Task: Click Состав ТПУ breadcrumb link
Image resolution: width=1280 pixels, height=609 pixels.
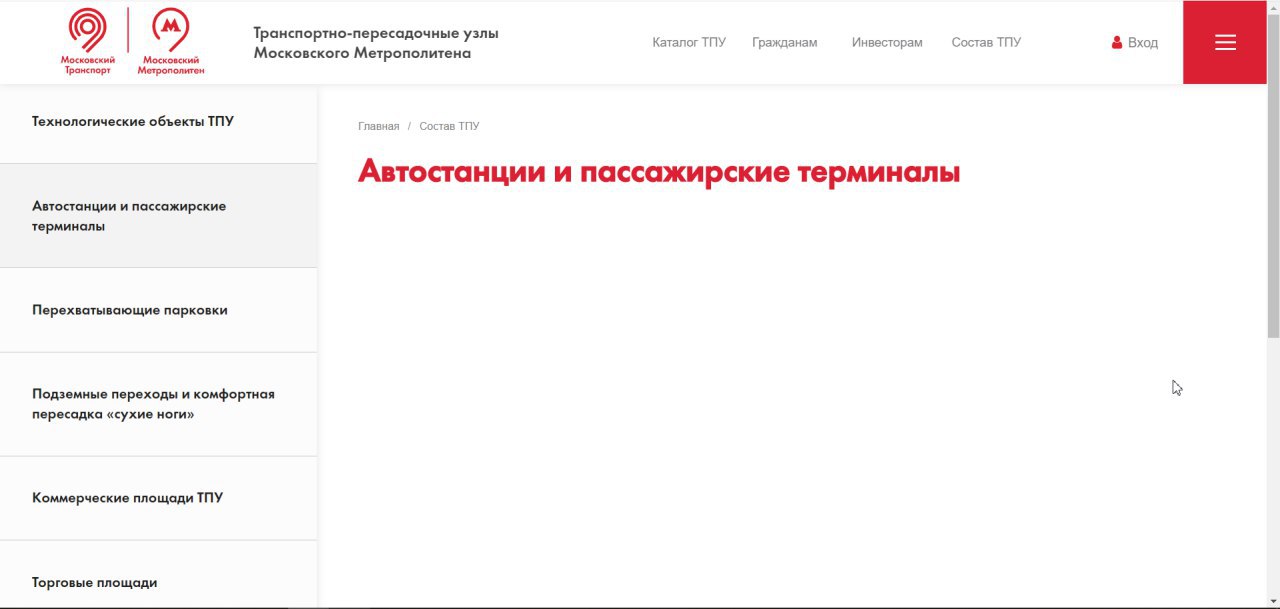Action: [x=449, y=126]
